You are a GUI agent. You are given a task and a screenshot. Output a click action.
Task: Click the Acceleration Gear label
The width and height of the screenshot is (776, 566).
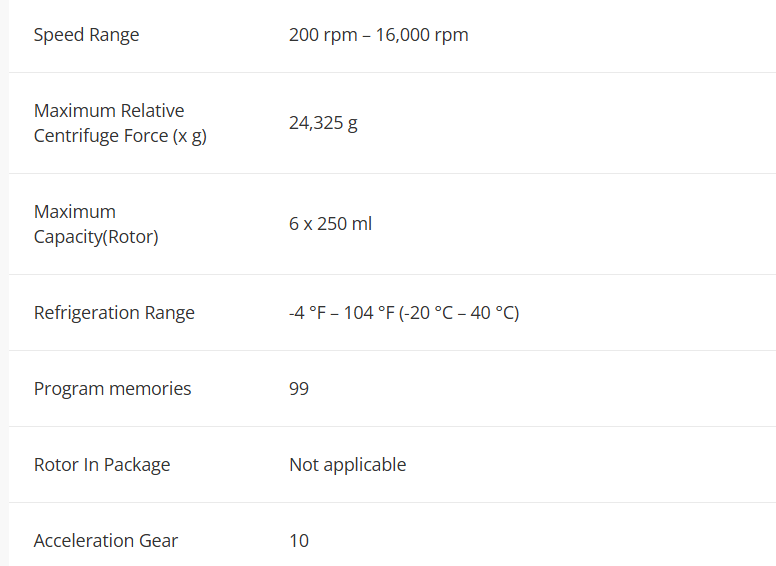pyautogui.click(x=106, y=541)
